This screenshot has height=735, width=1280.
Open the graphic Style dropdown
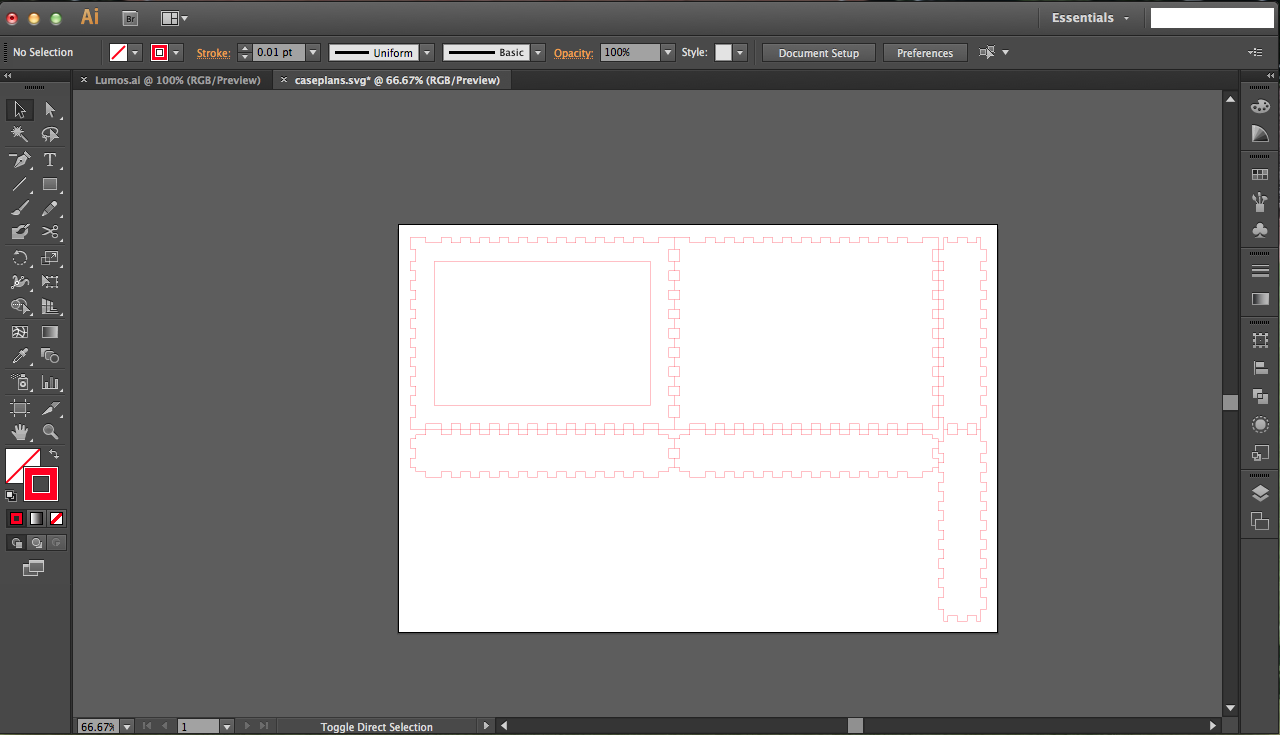click(740, 52)
